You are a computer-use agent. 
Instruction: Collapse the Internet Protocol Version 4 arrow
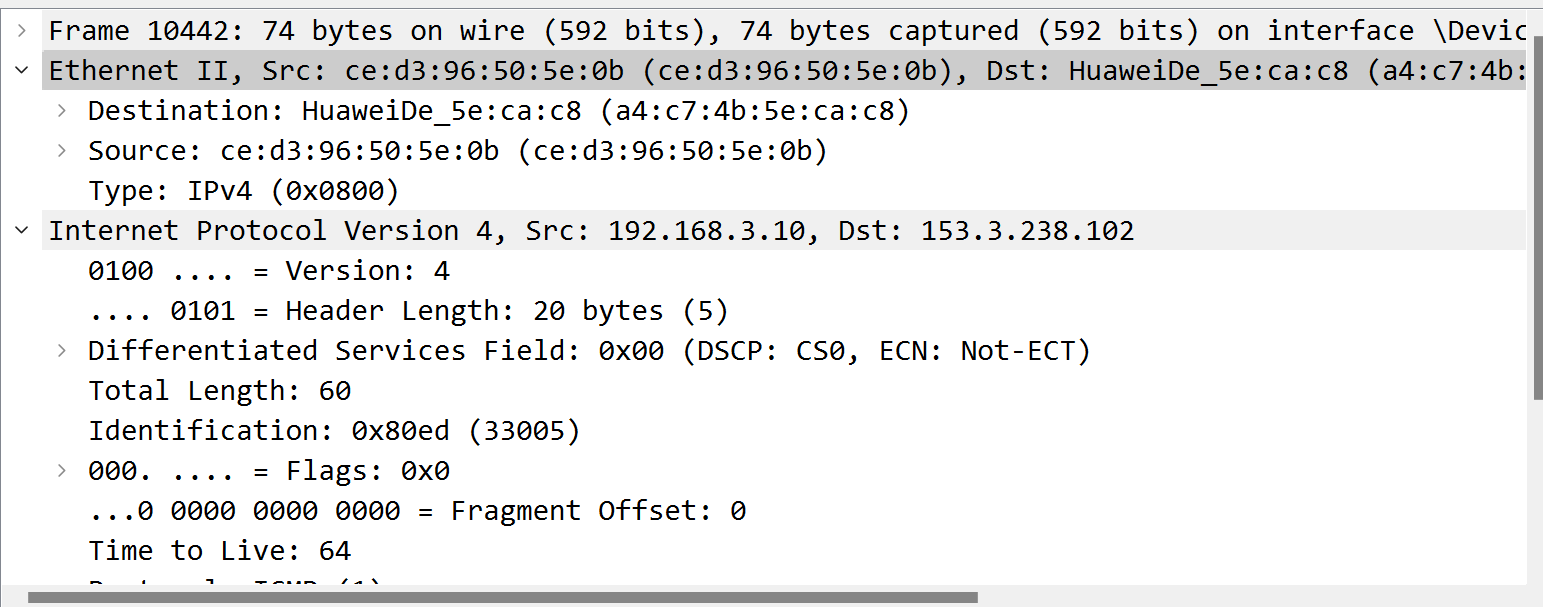click(22, 231)
